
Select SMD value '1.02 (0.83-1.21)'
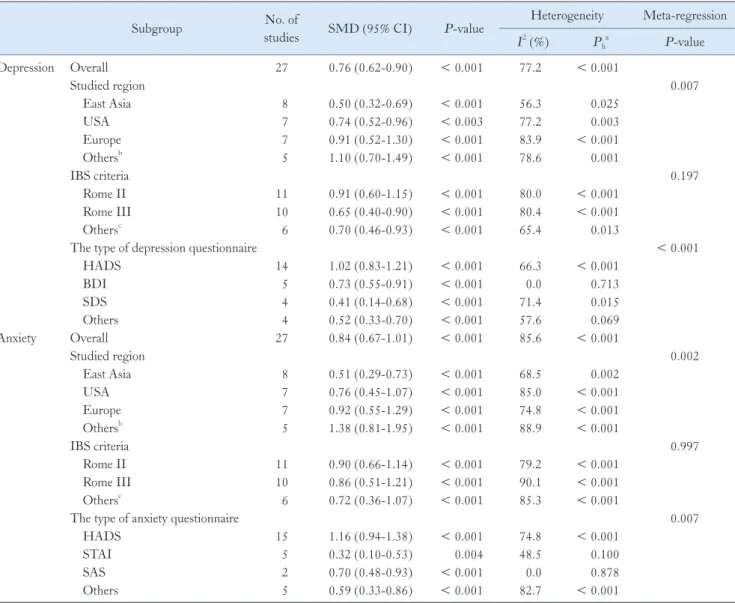coord(370,266)
